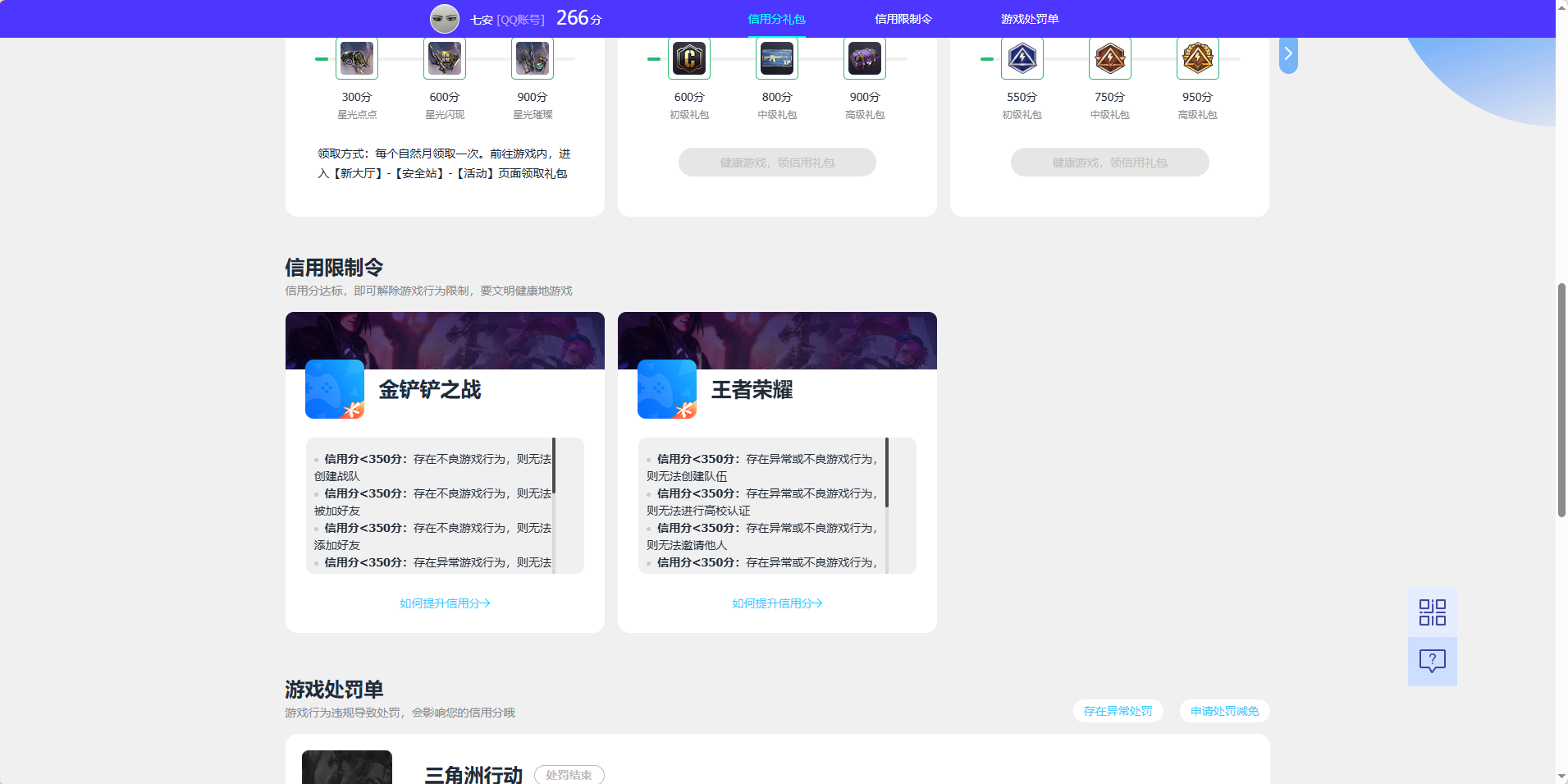Select the 900分 高级礼包 chest icon

tap(865, 58)
